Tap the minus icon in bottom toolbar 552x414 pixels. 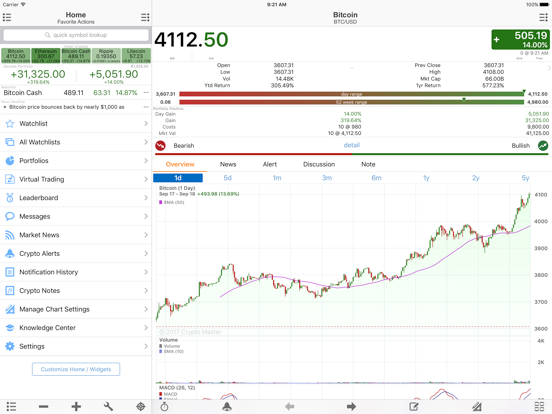tap(44, 407)
